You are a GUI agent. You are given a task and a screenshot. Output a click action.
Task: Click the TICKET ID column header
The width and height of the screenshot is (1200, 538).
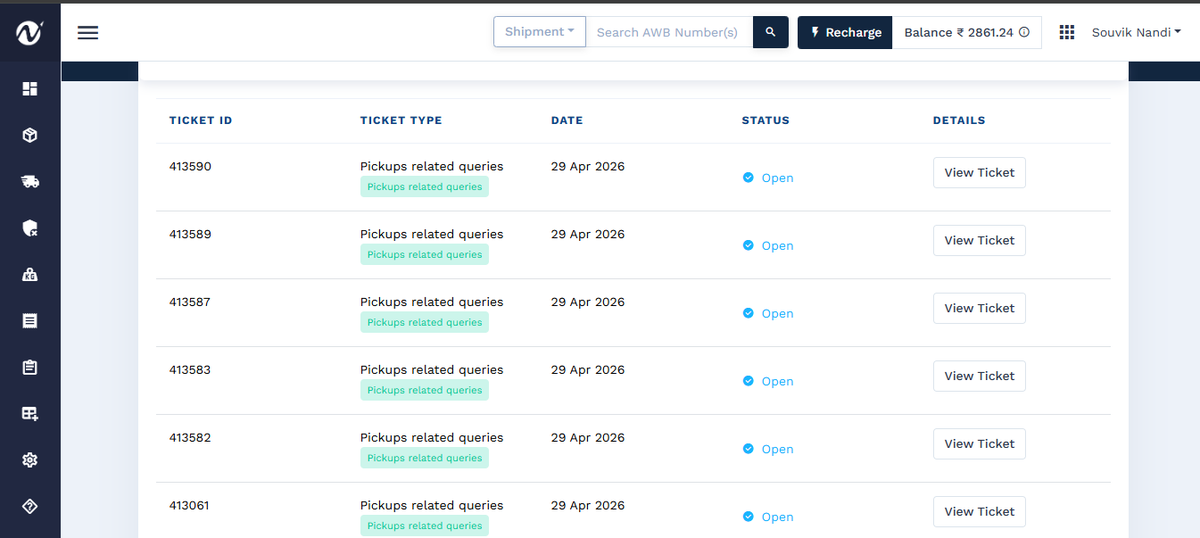201,120
